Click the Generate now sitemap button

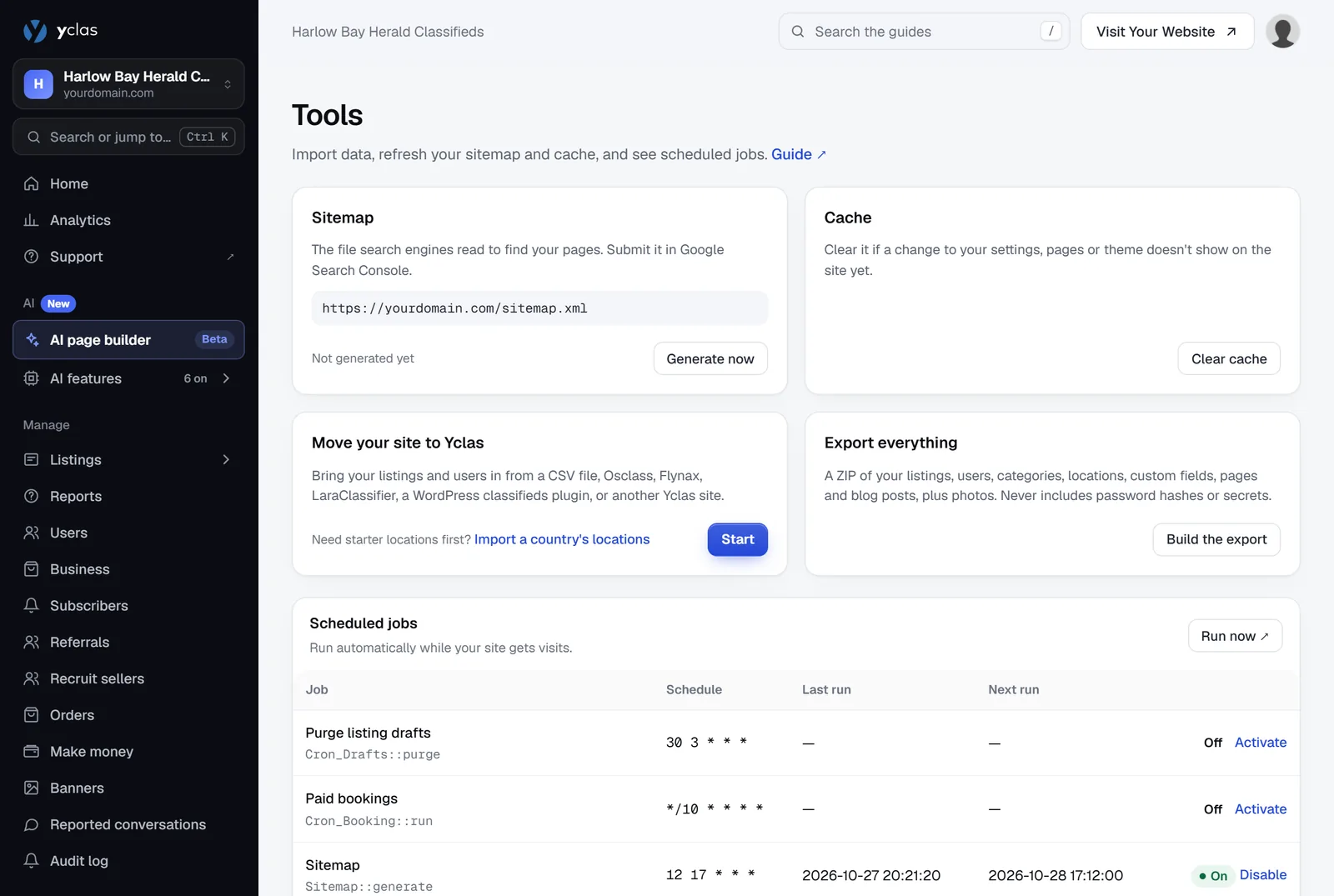710,359
